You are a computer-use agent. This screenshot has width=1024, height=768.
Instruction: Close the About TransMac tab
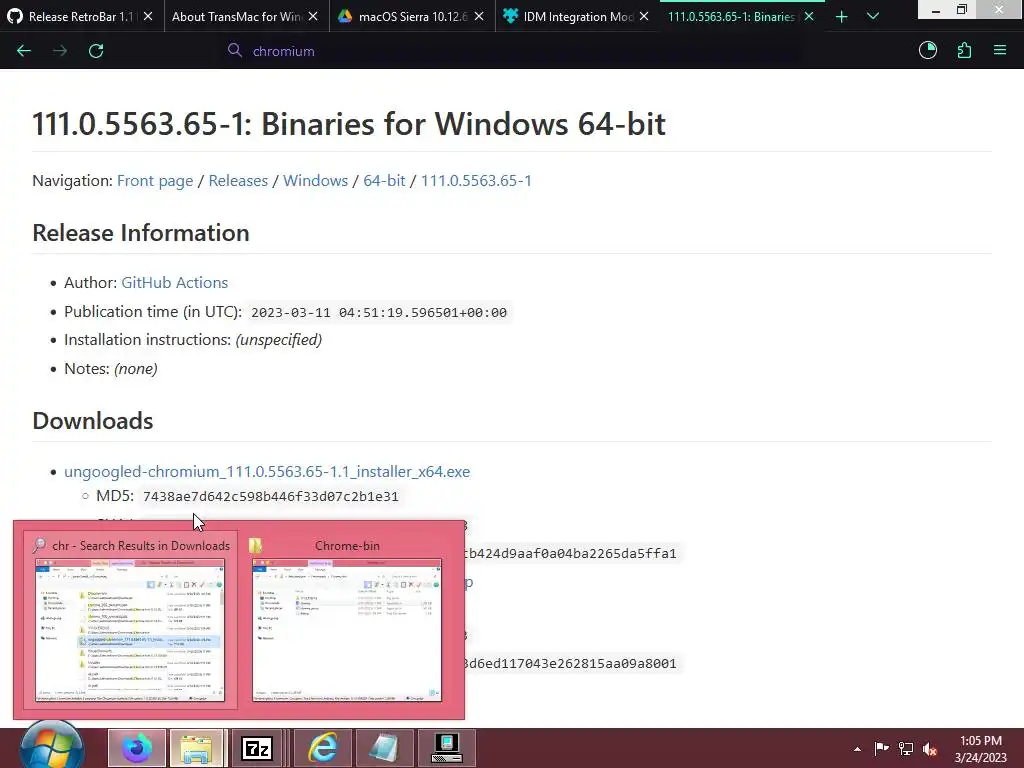(313, 16)
